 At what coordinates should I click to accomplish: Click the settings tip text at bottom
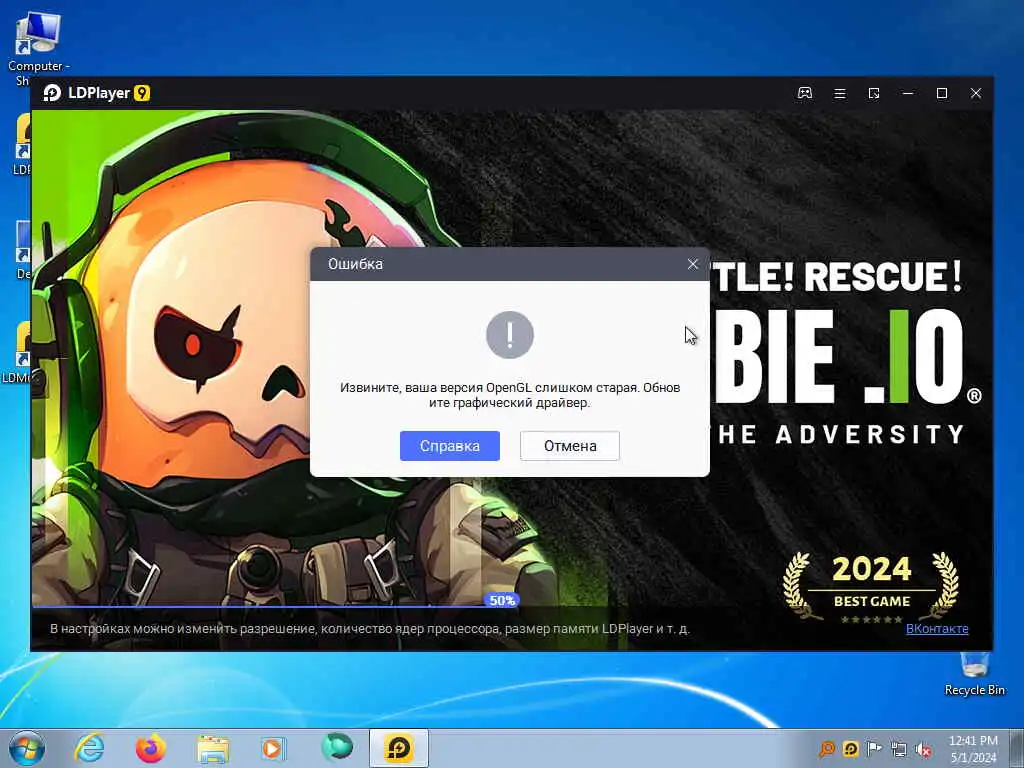pyautogui.click(x=370, y=628)
